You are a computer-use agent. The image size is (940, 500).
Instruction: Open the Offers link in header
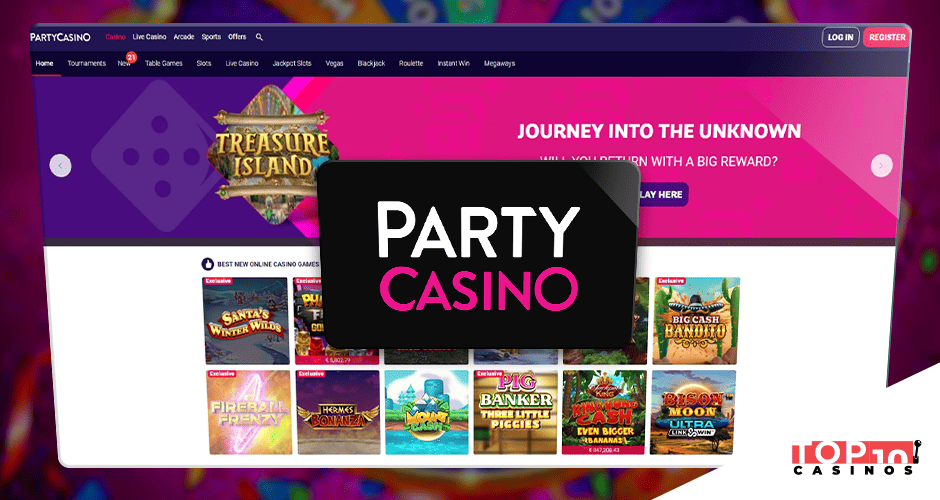click(x=237, y=37)
